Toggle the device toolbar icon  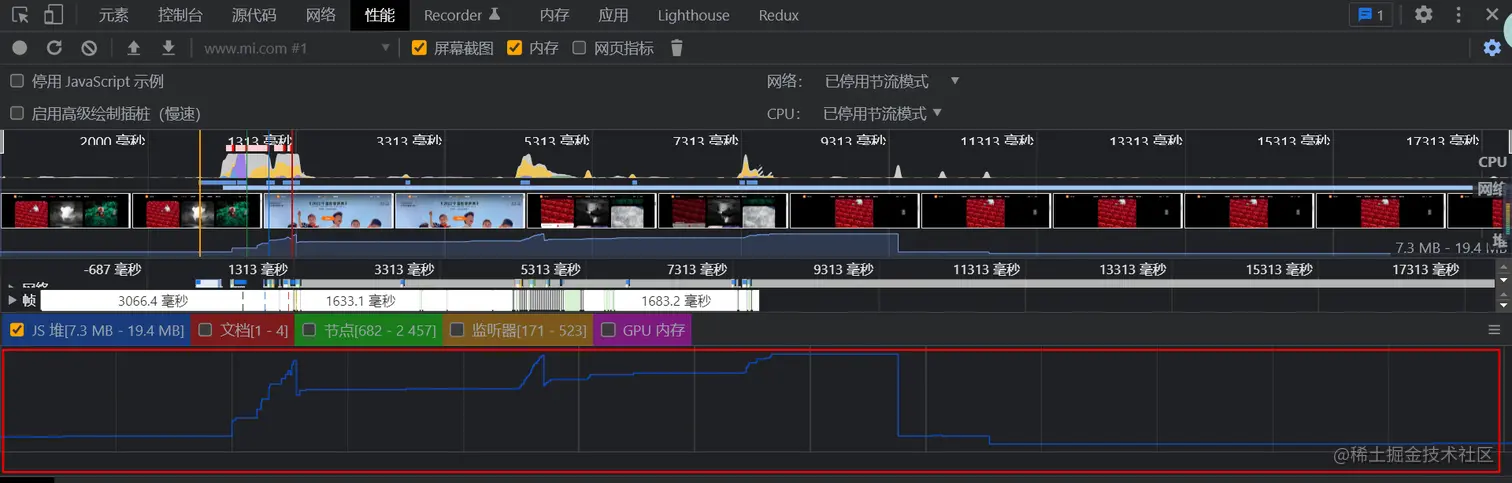[x=54, y=15]
